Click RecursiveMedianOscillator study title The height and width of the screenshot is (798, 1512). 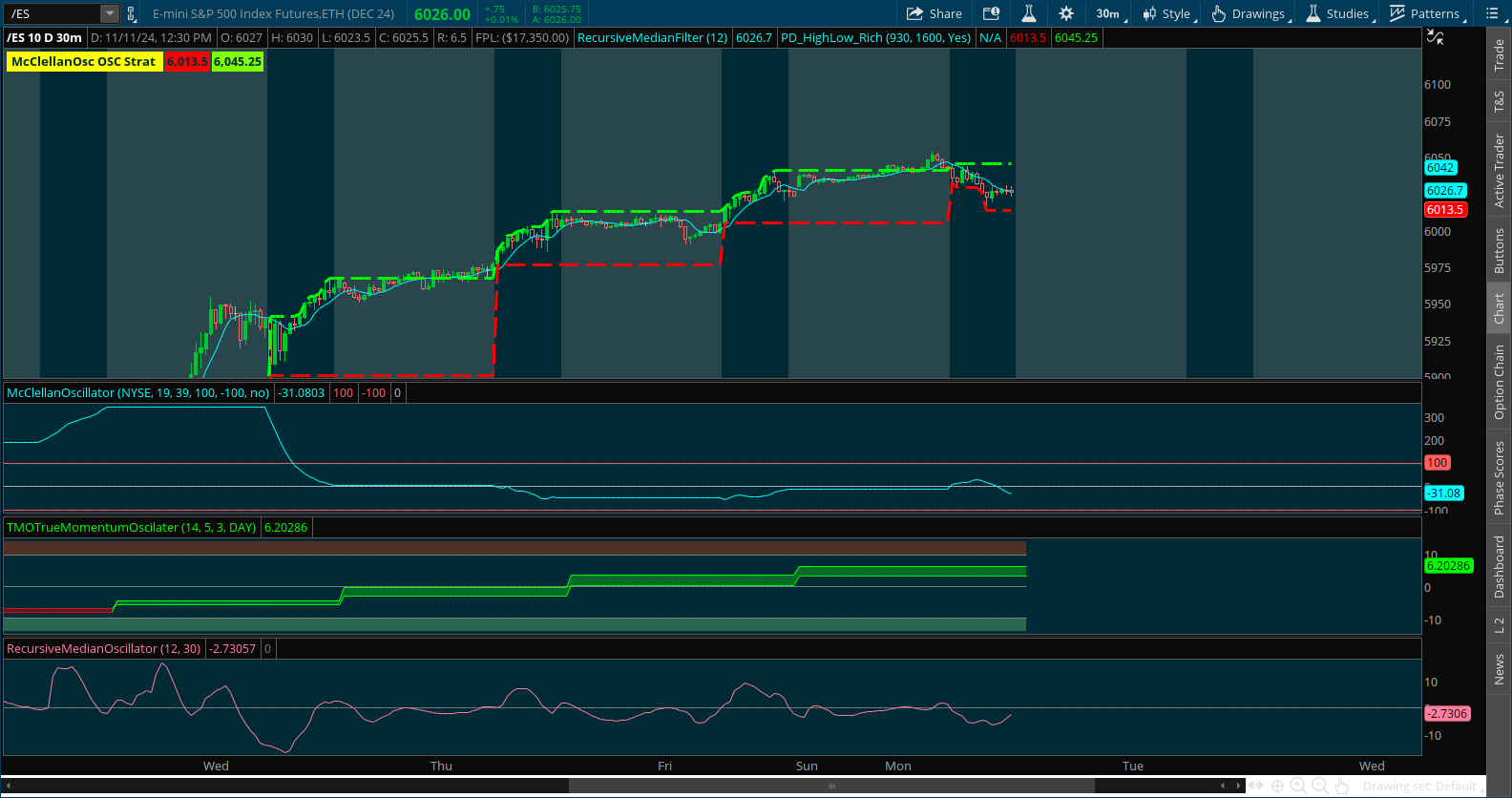coord(104,648)
